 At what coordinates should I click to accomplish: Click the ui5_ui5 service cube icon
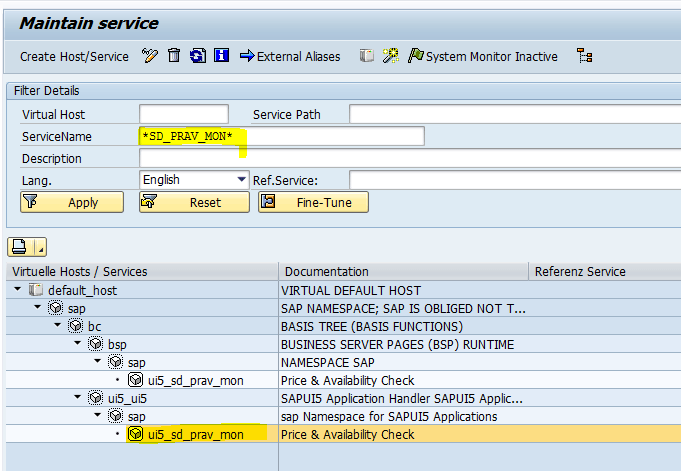[x=96, y=398]
